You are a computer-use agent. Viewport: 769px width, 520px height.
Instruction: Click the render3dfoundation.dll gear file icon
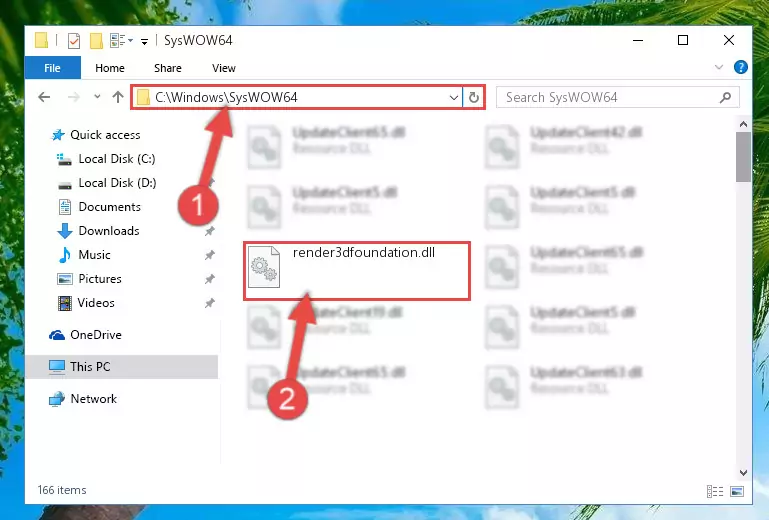tap(264, 267)
